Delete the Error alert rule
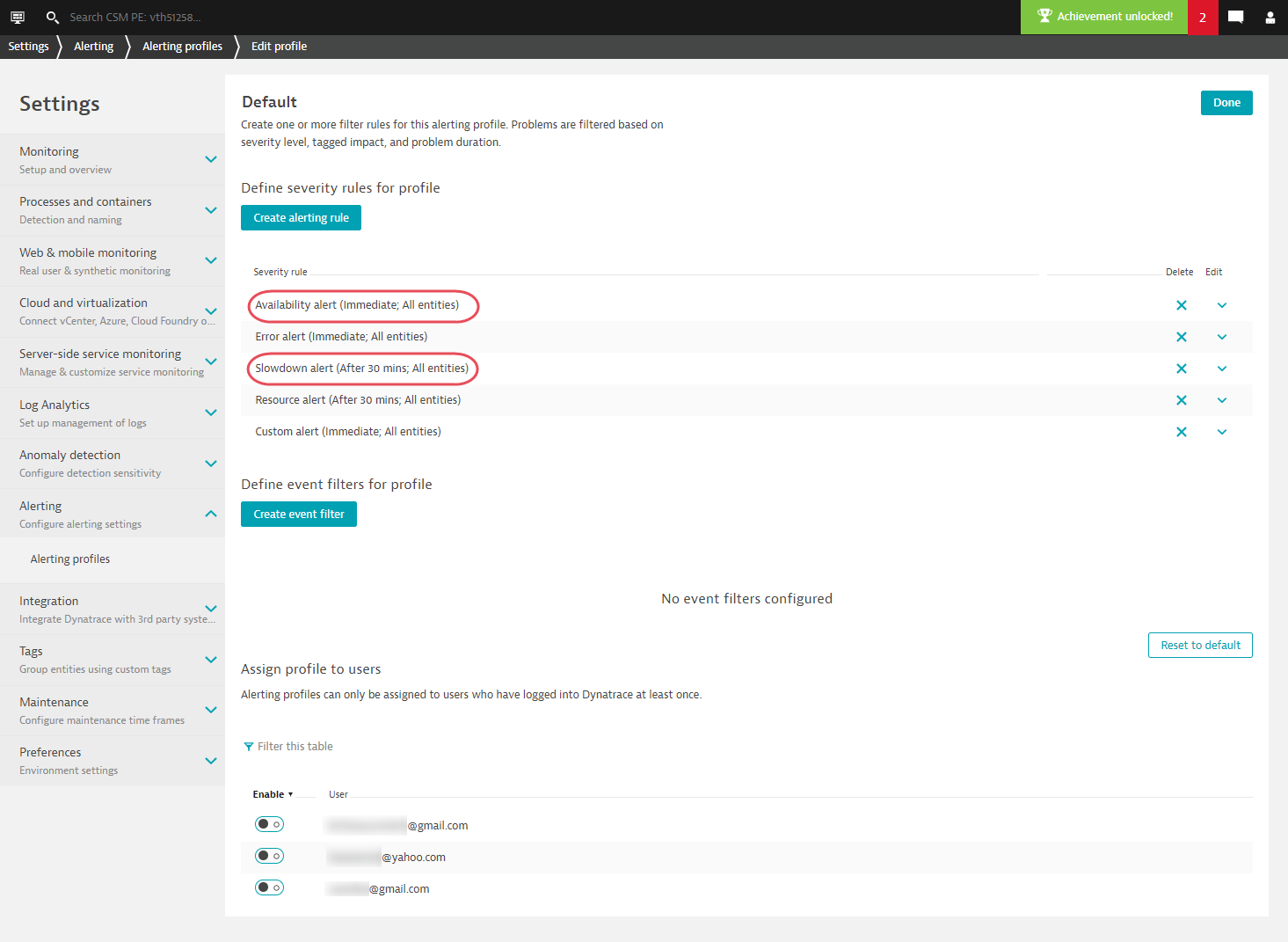The image size is (1288, 942). 1182,337
